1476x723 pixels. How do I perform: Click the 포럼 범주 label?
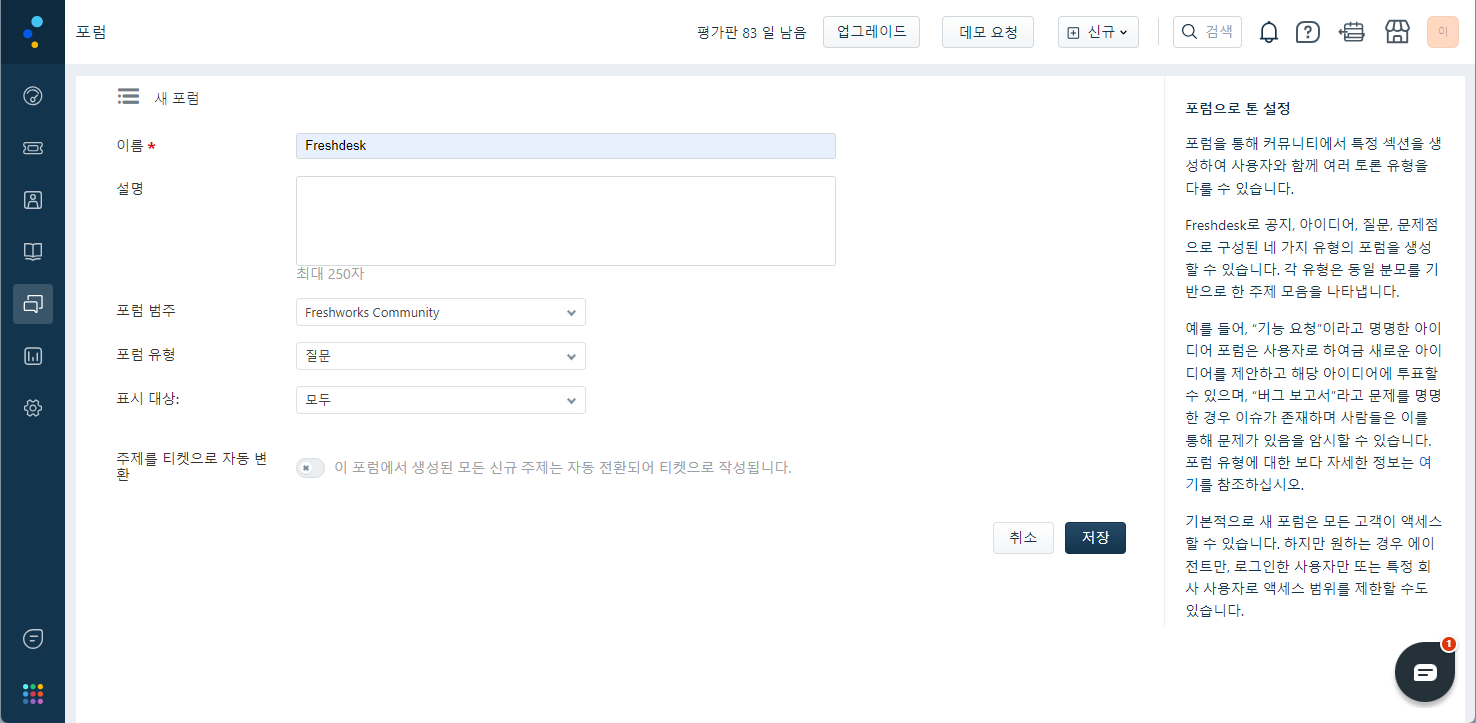146,310
